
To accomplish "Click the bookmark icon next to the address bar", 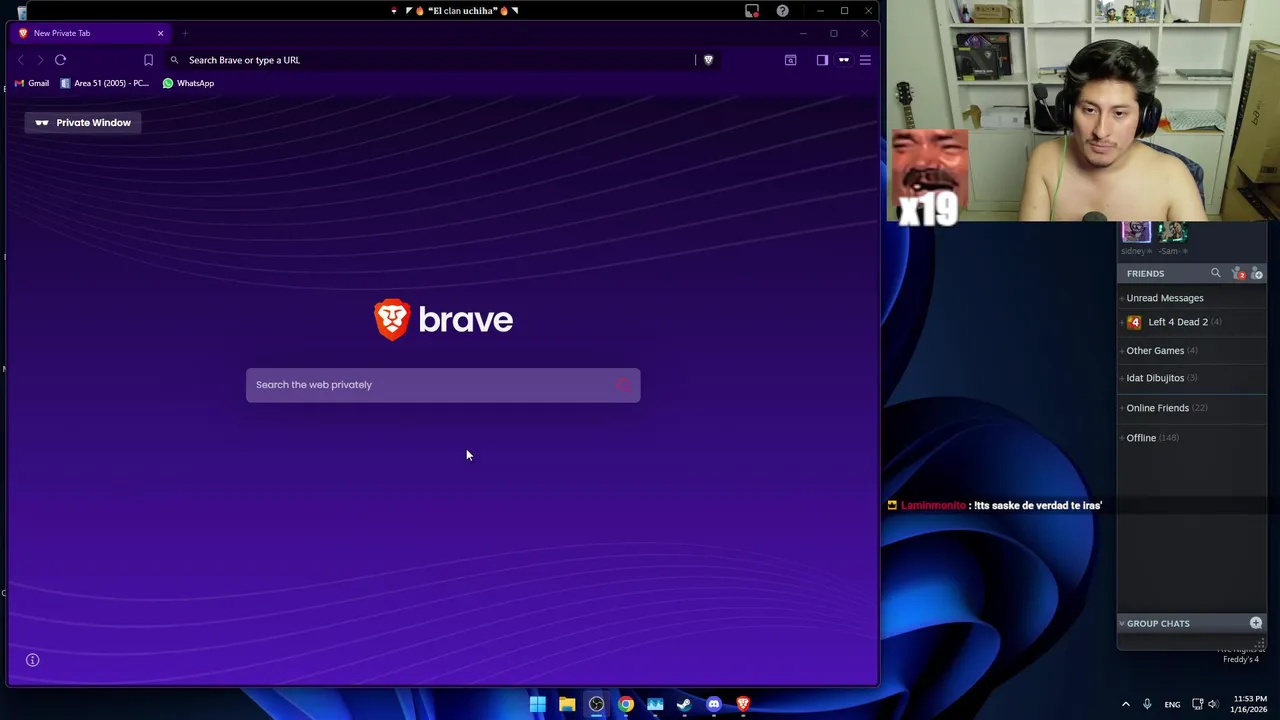I will tap(148, 60).
